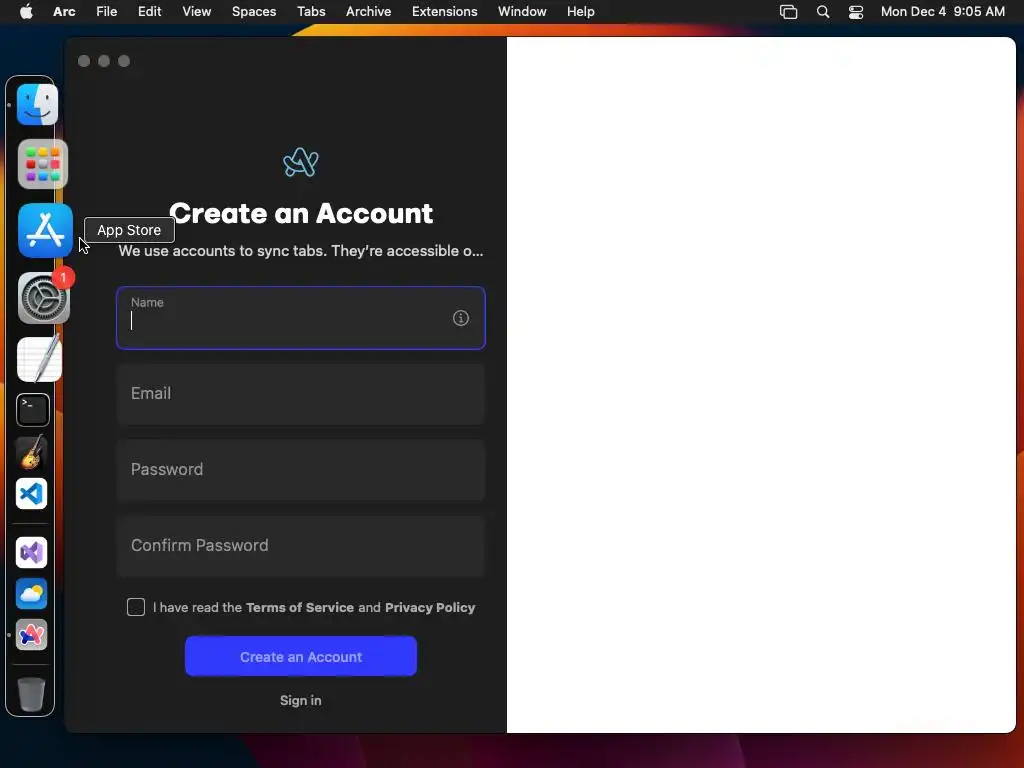Open System Settings from the dock

[43, 298]
